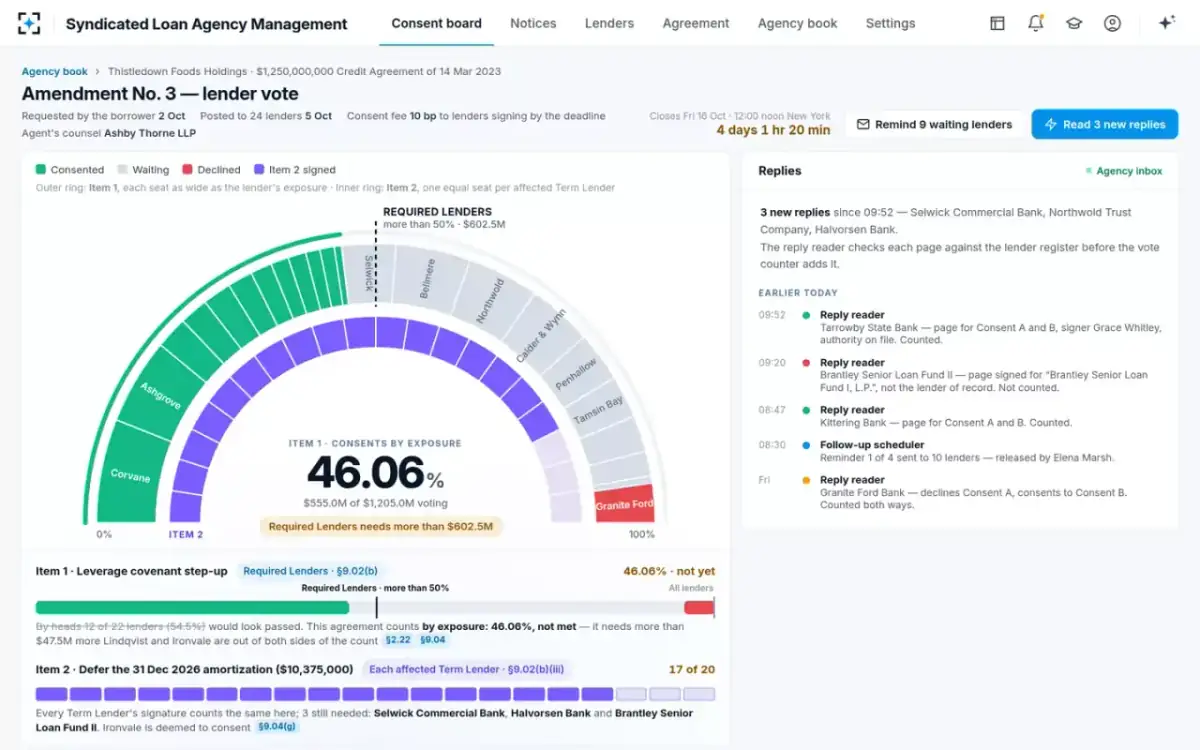Open the §9.04(g) section reference
The width and height of the screenshot is (1200, 750).
coord(276,726)
